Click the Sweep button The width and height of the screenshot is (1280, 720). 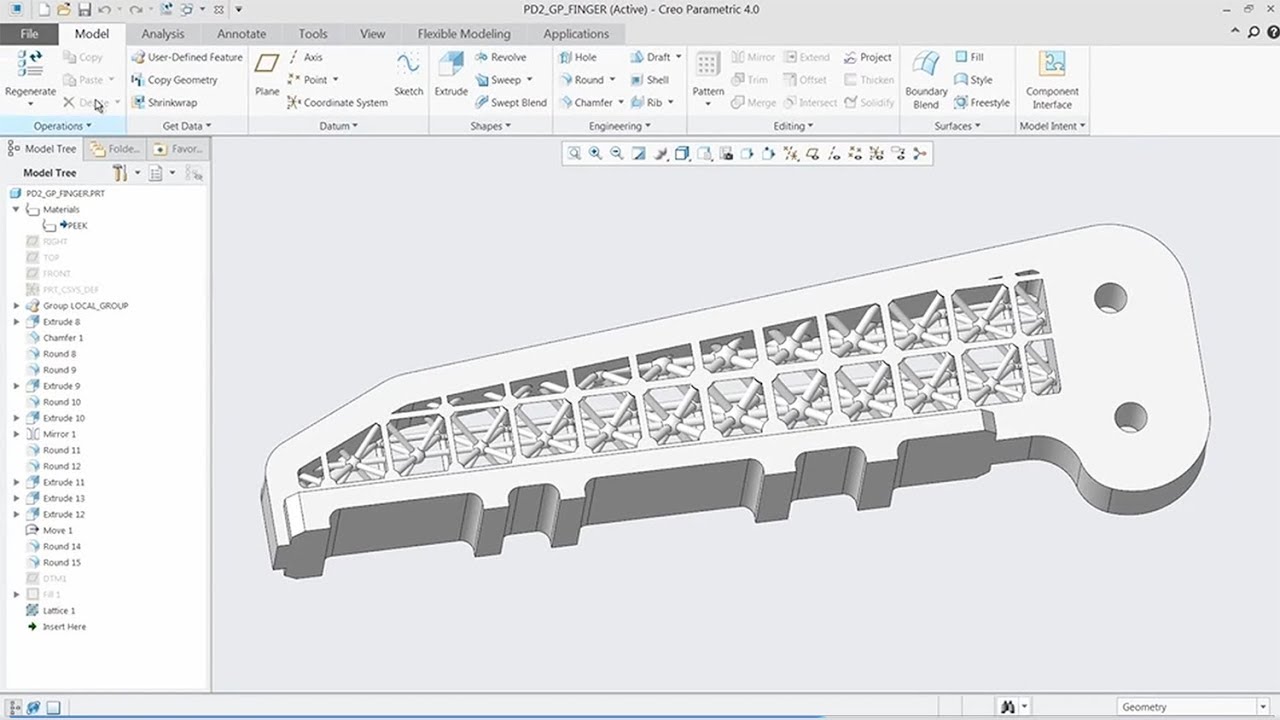[x=504, y=80]
